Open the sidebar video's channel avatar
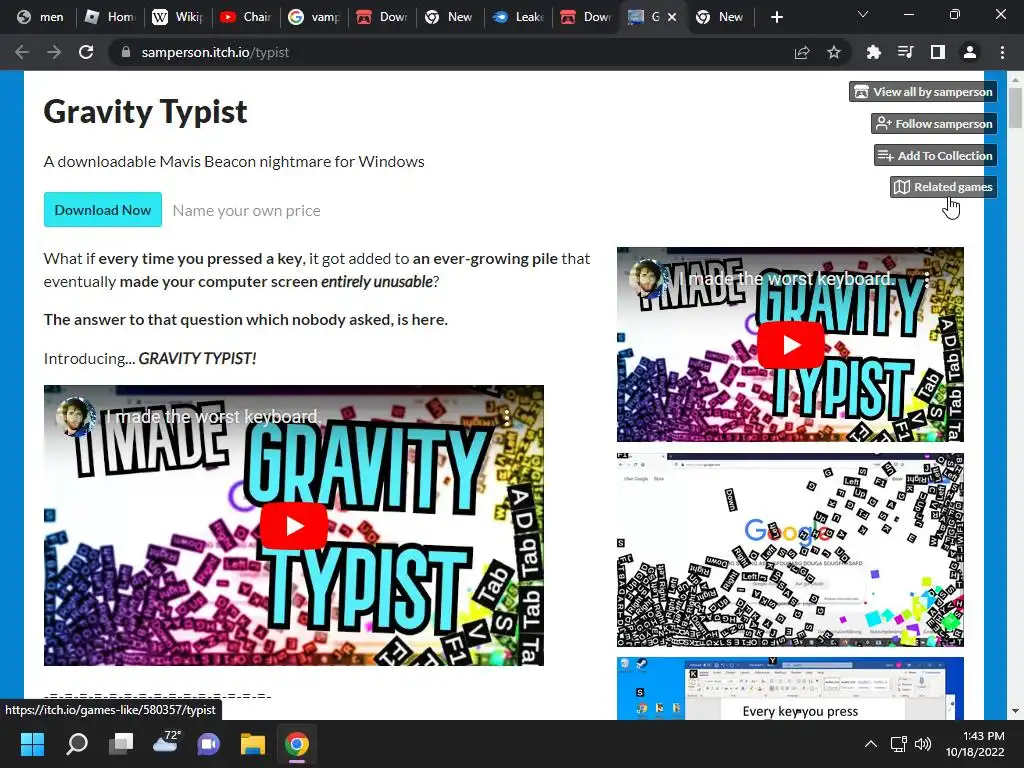The image size is (1024, 768). click(647, 278)
